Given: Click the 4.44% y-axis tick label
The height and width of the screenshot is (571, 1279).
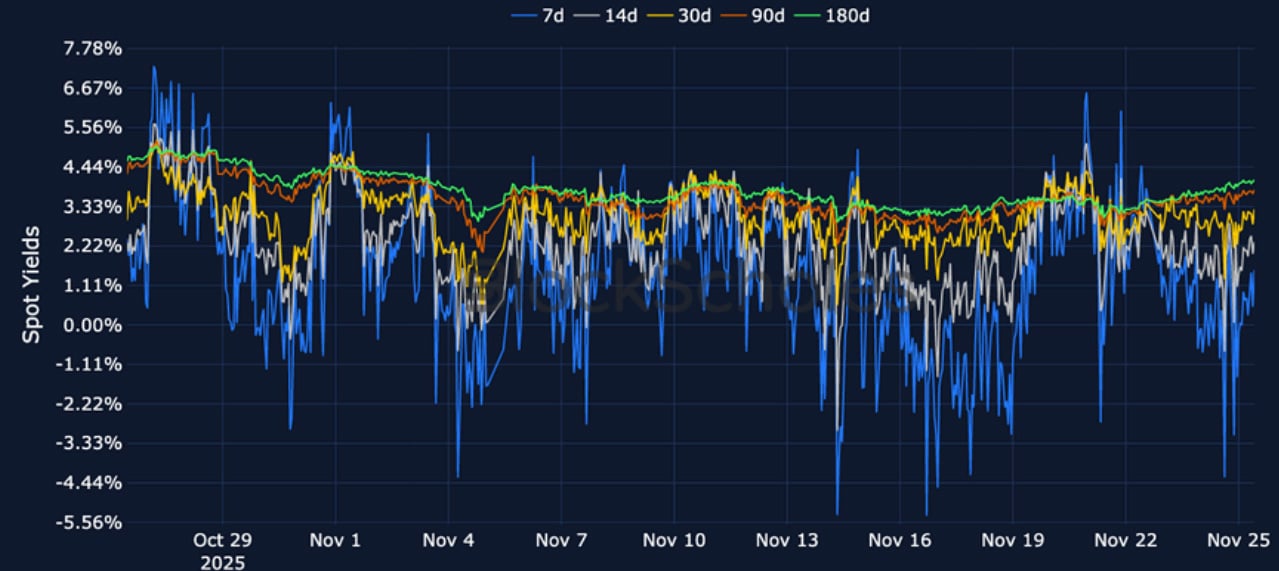Looking at the screenshot, I should point(92,167).
